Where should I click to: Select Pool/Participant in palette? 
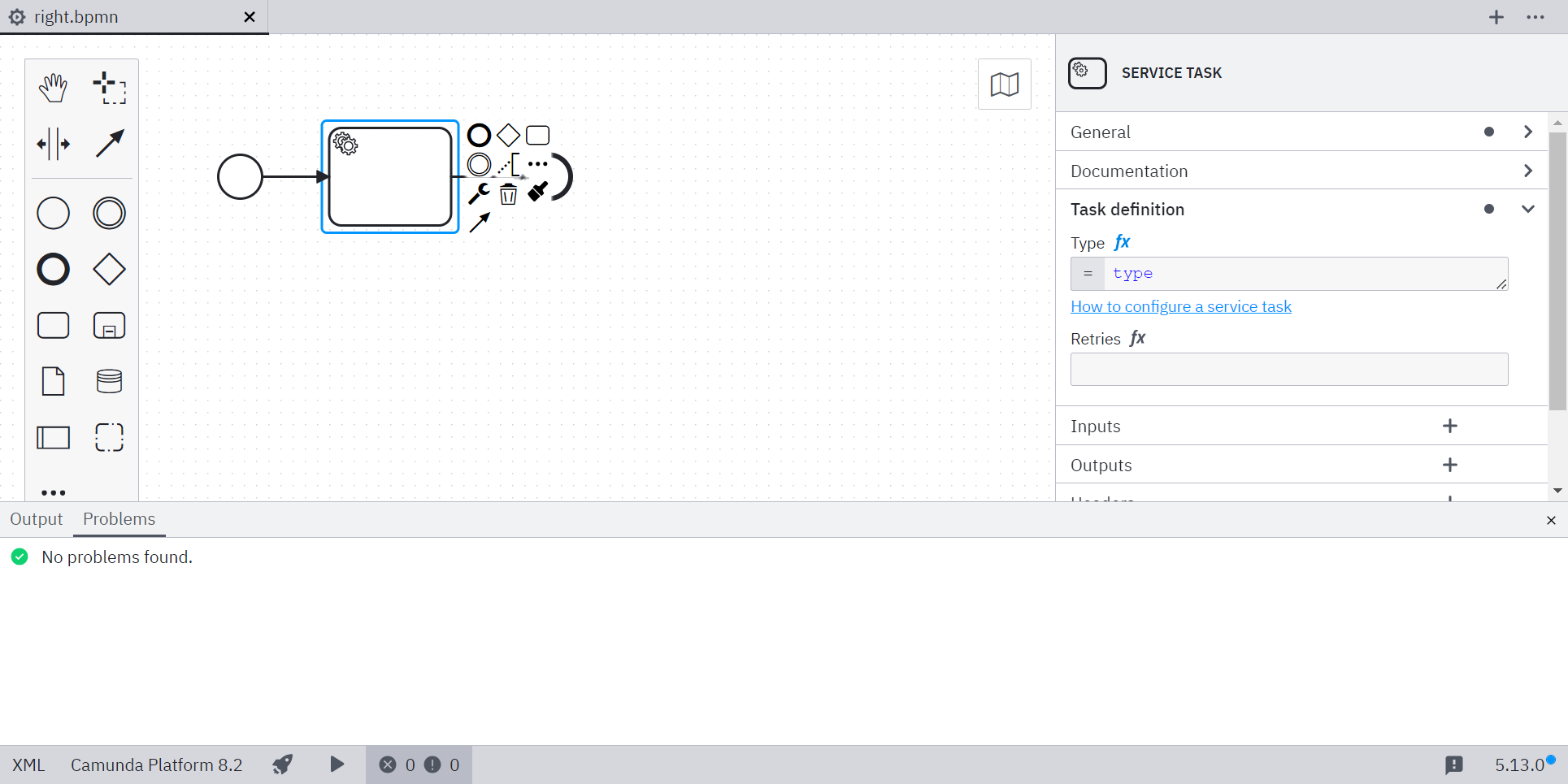(54, 437)
